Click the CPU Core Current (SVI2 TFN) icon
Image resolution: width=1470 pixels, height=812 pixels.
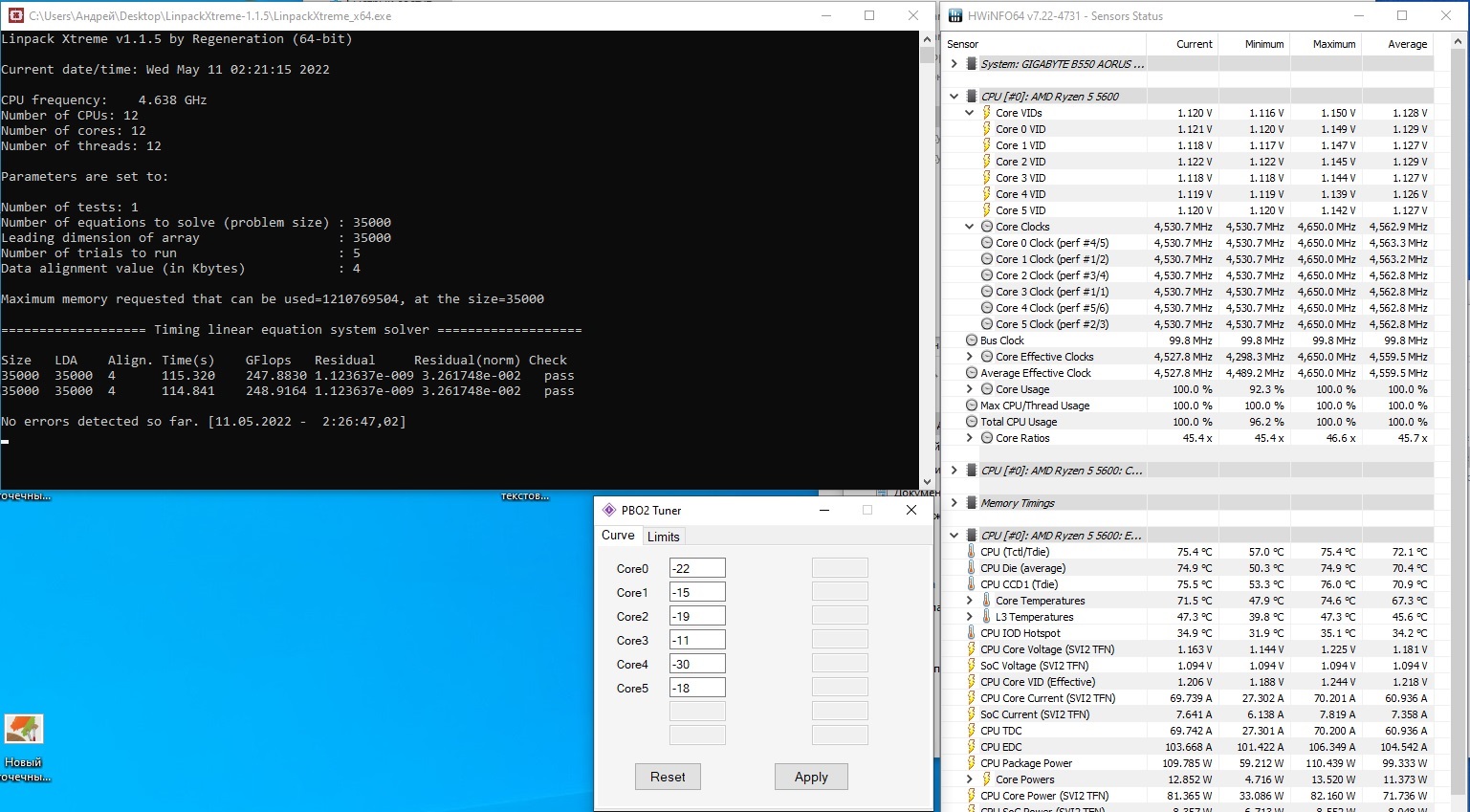tap(972, 698)
